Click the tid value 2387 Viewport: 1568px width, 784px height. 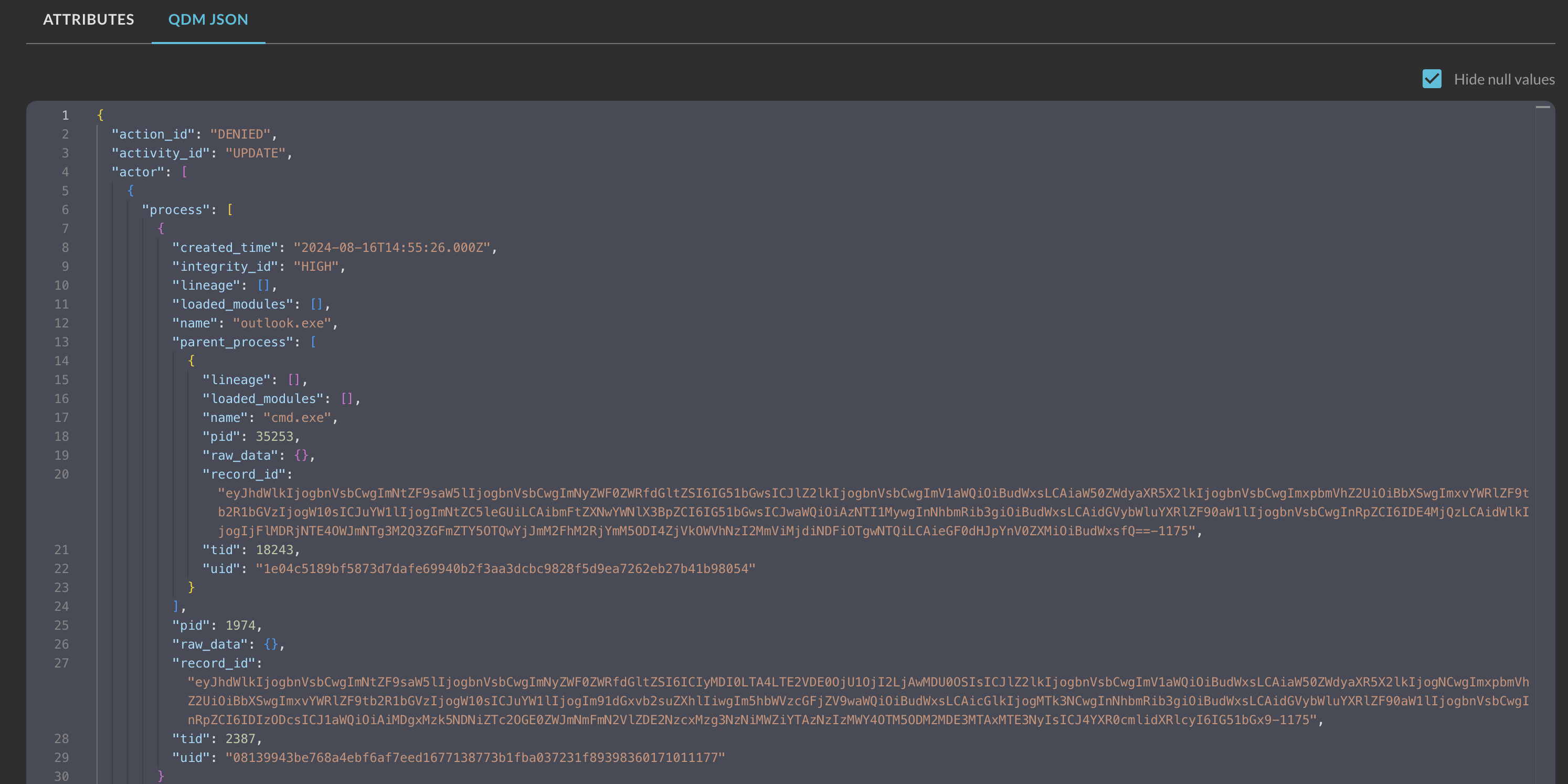click(x=240, y=738)
